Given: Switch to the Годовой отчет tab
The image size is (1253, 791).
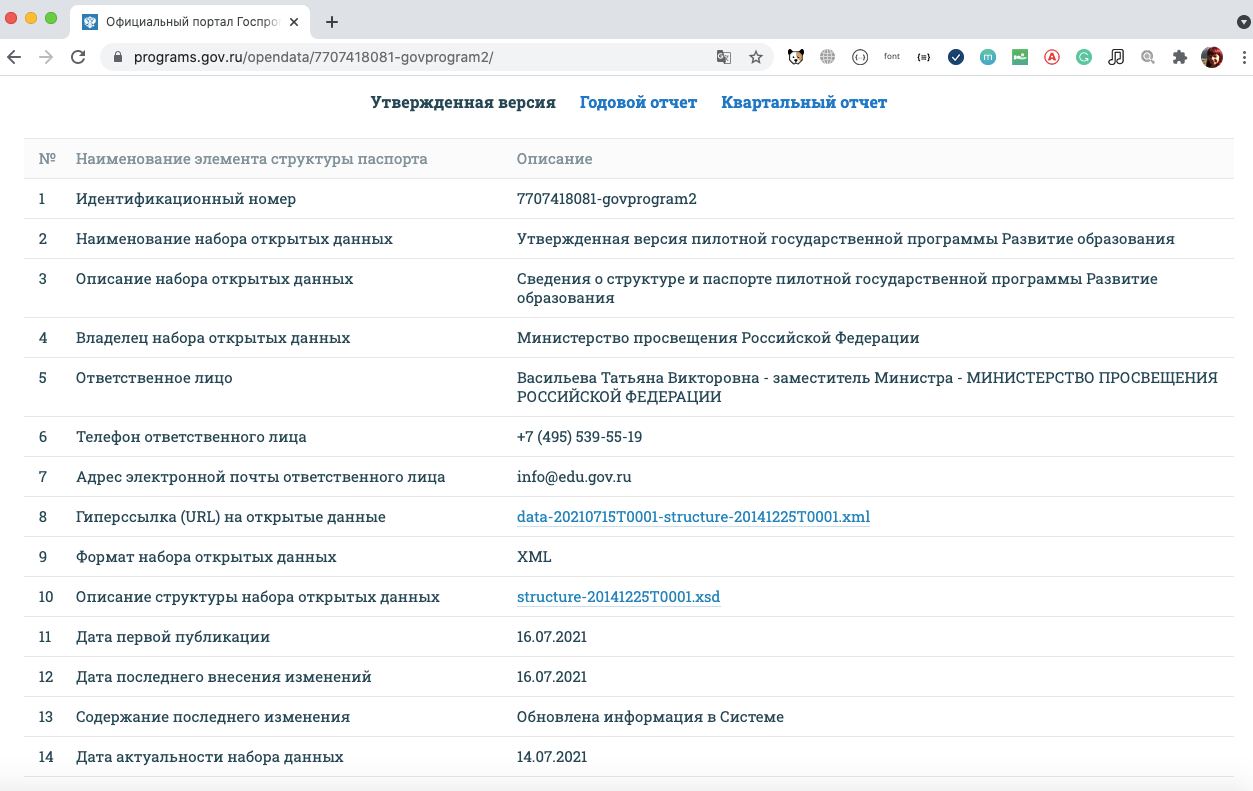Looking at the screenshot, I should click(x=638, y=102).
